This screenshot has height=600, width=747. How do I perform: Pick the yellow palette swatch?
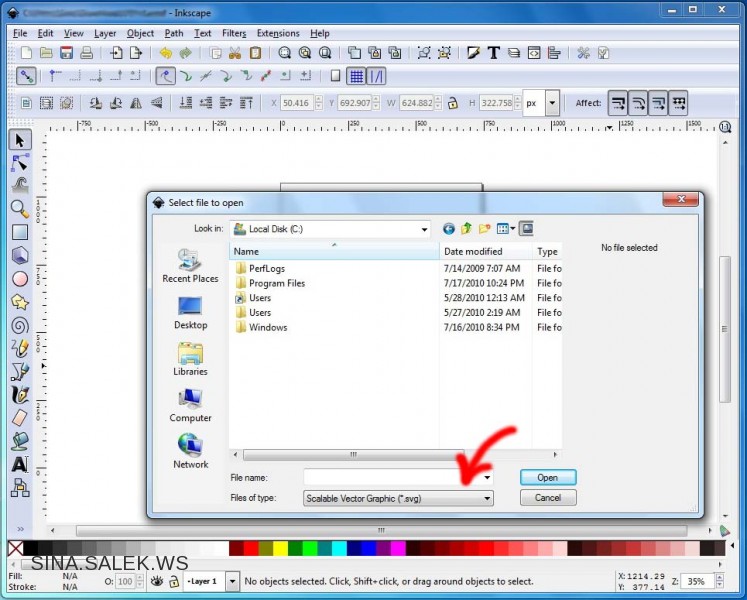(280, 549)
